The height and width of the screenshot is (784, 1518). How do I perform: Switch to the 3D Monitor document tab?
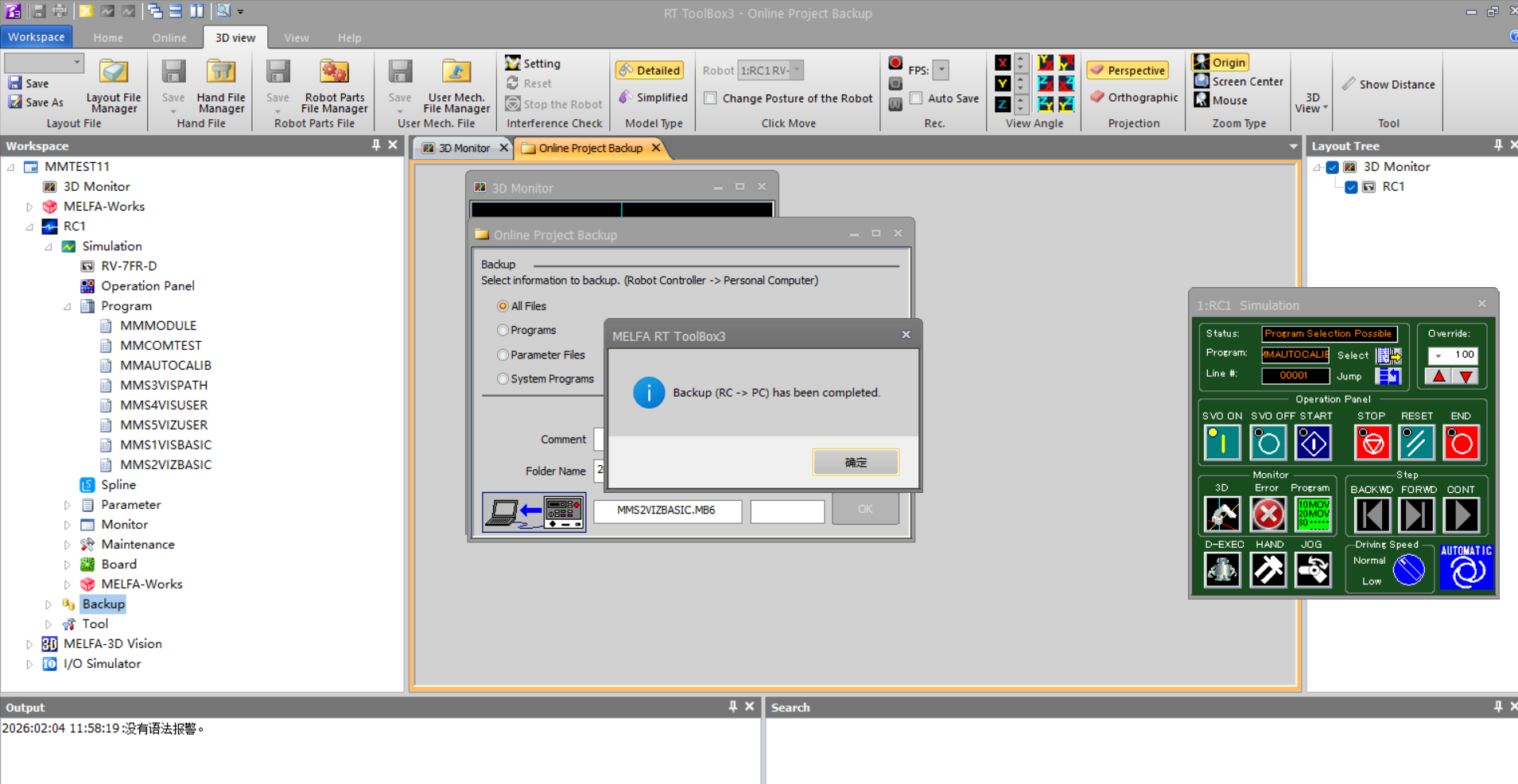pos(464,148)
